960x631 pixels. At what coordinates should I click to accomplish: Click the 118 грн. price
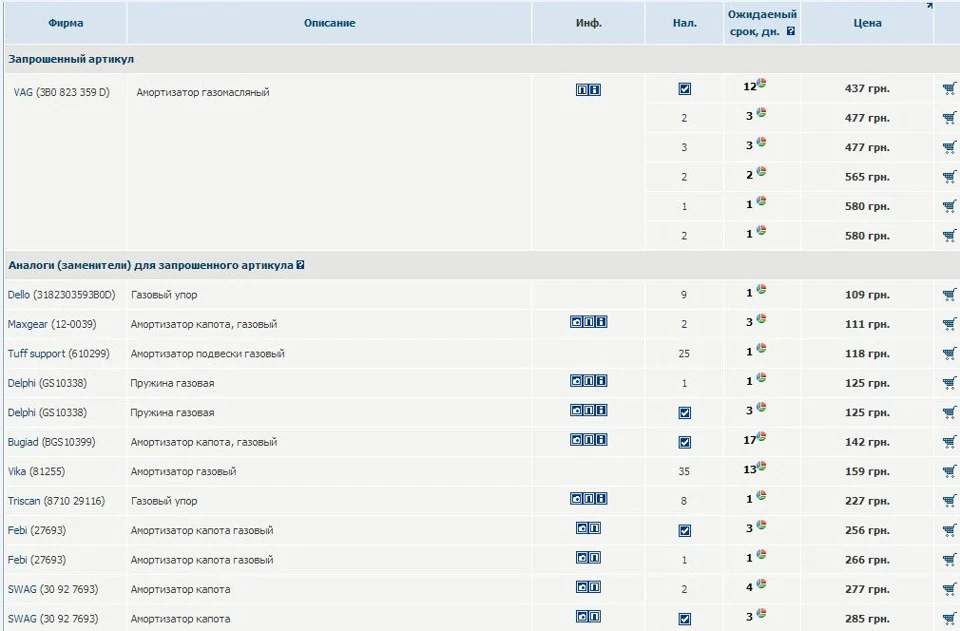[x=867, y=354]
